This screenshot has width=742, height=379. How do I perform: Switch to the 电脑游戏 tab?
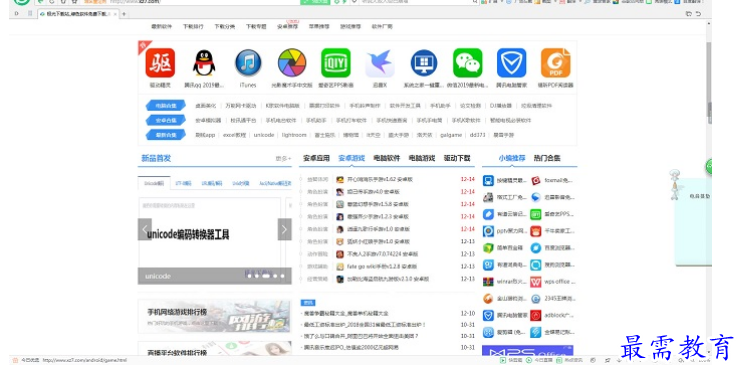422,158
